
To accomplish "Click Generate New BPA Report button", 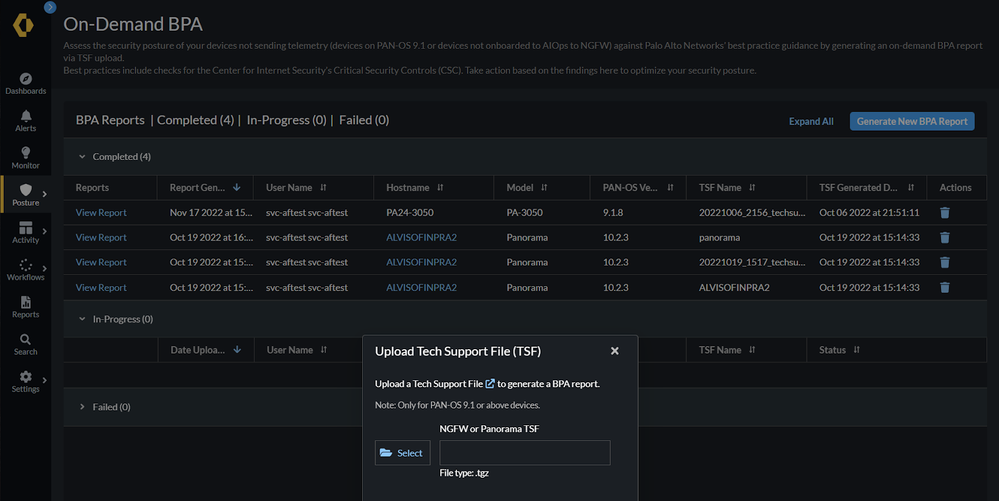I will [x=912, y=121].
